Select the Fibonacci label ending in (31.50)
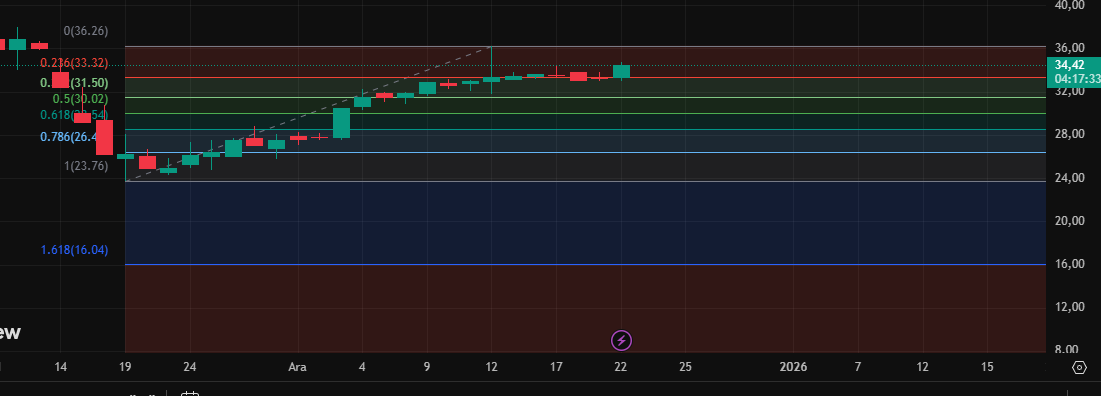Viewport: 1101px width, 396px height. pyautogui.click(x=74, y=83)
